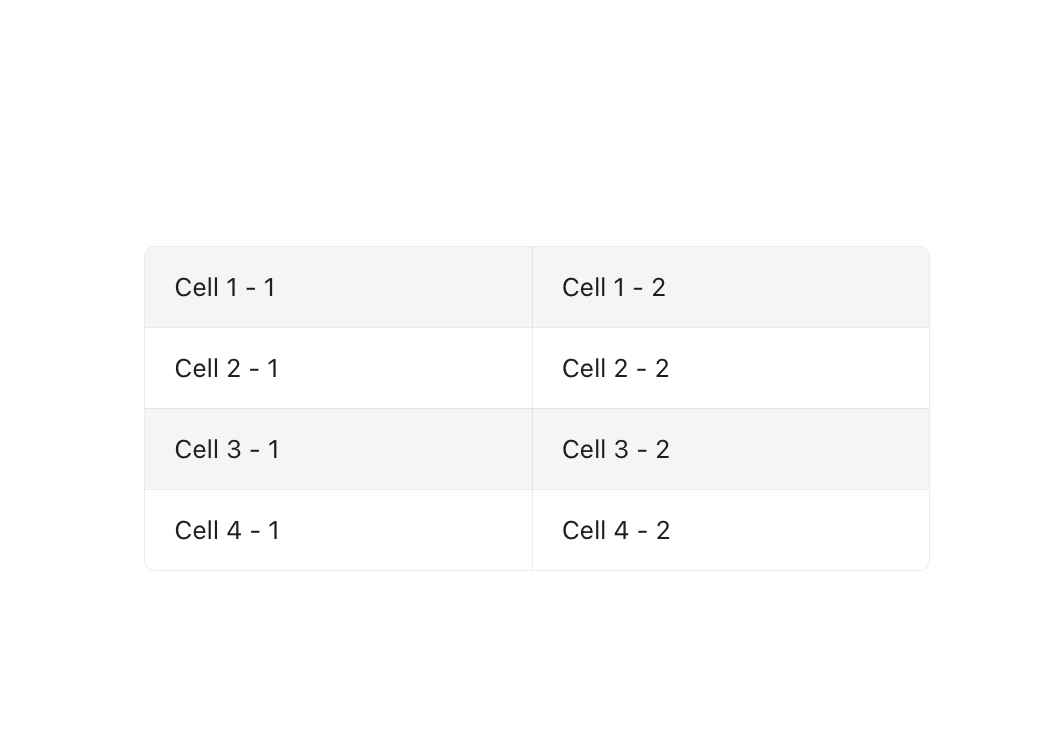Click the border line between rows three and four
The image size is (1064, 748).
(x=537, y=489)
